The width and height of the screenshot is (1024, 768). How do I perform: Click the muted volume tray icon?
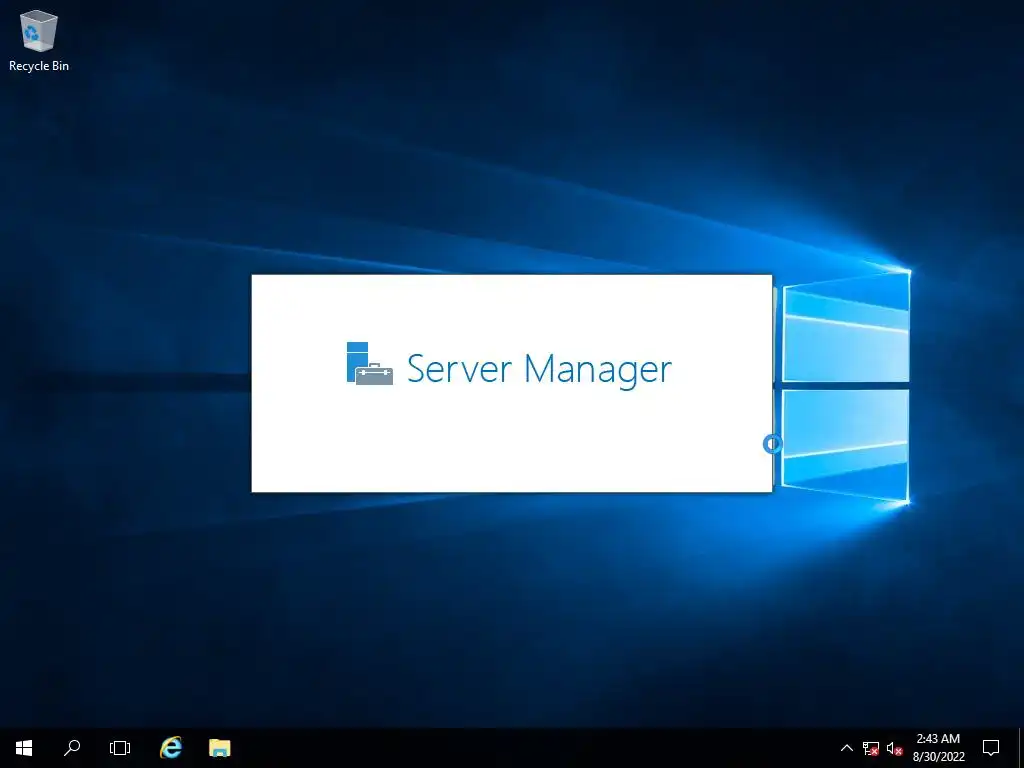895,748
